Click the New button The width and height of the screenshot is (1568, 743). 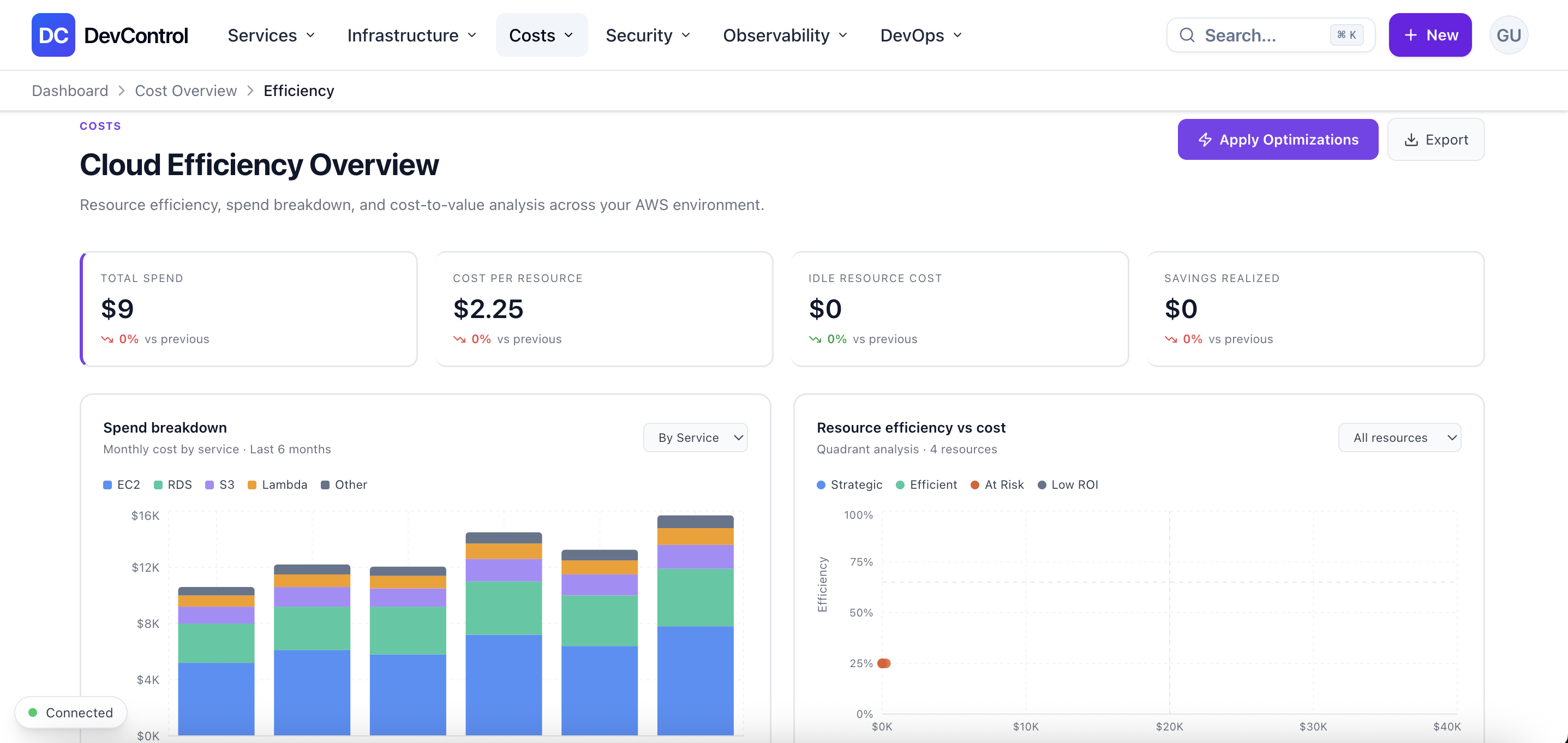click(x=1430, y=35)
